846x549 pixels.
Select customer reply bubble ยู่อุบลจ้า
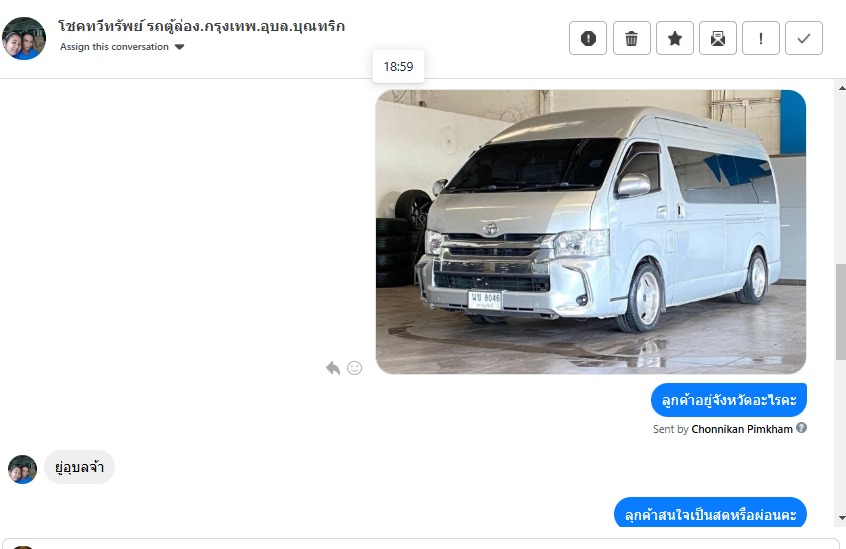pyautogui.click(x=79, y=467)
